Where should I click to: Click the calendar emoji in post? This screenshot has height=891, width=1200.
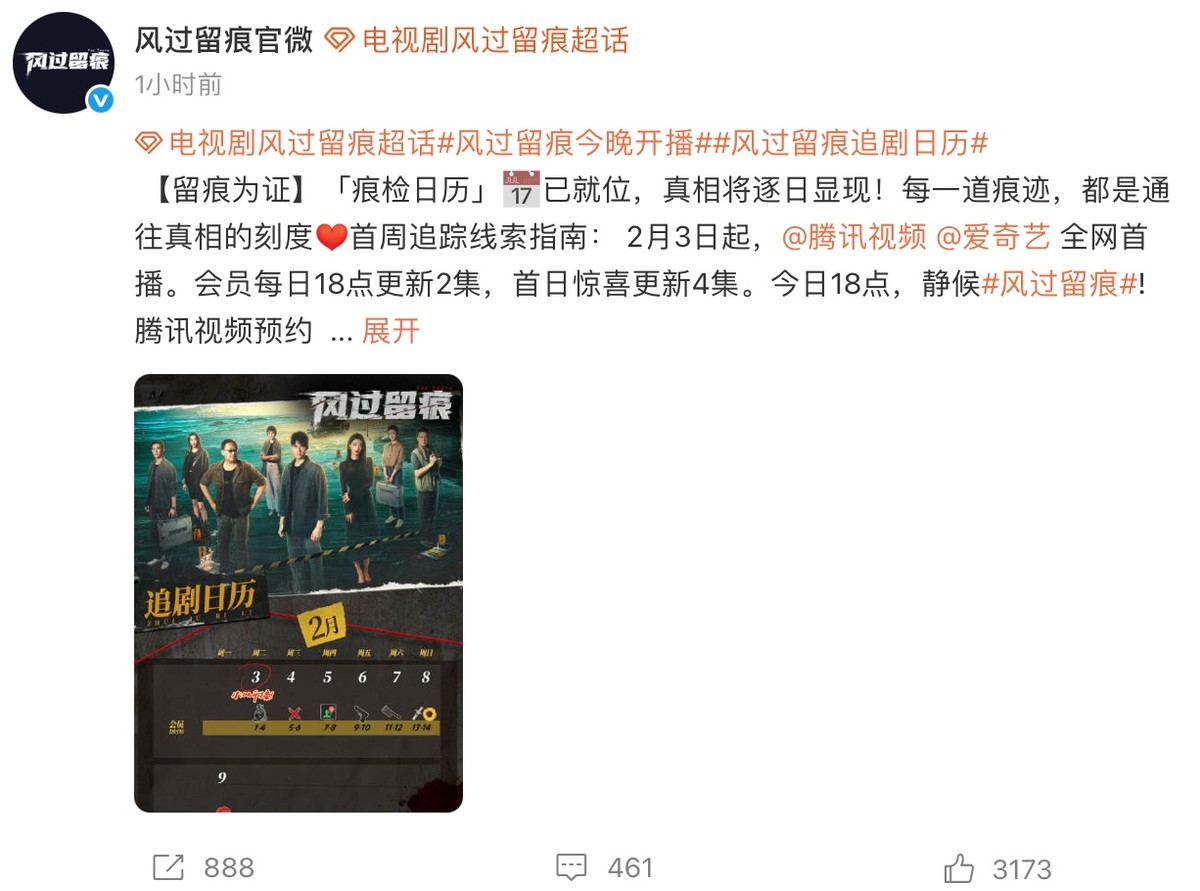pos(520,188)
